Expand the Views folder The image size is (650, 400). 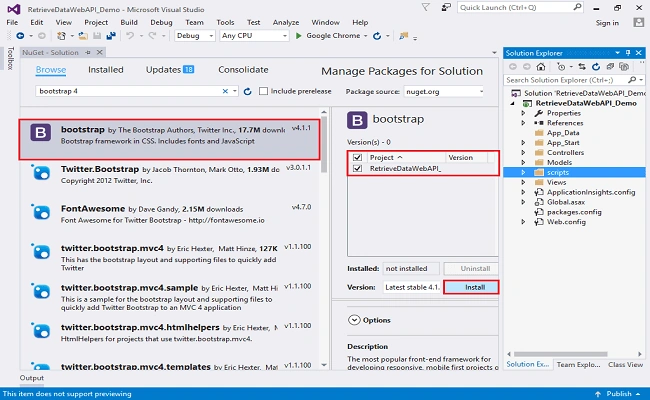click(x=523, y=182)
